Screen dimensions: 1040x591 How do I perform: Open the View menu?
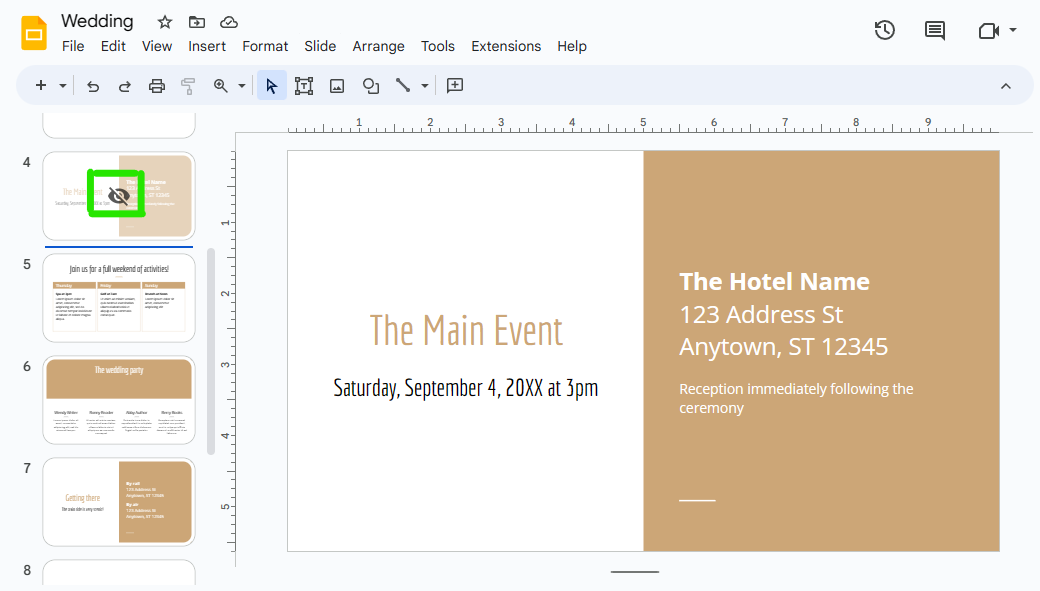(x=157, y=46)
